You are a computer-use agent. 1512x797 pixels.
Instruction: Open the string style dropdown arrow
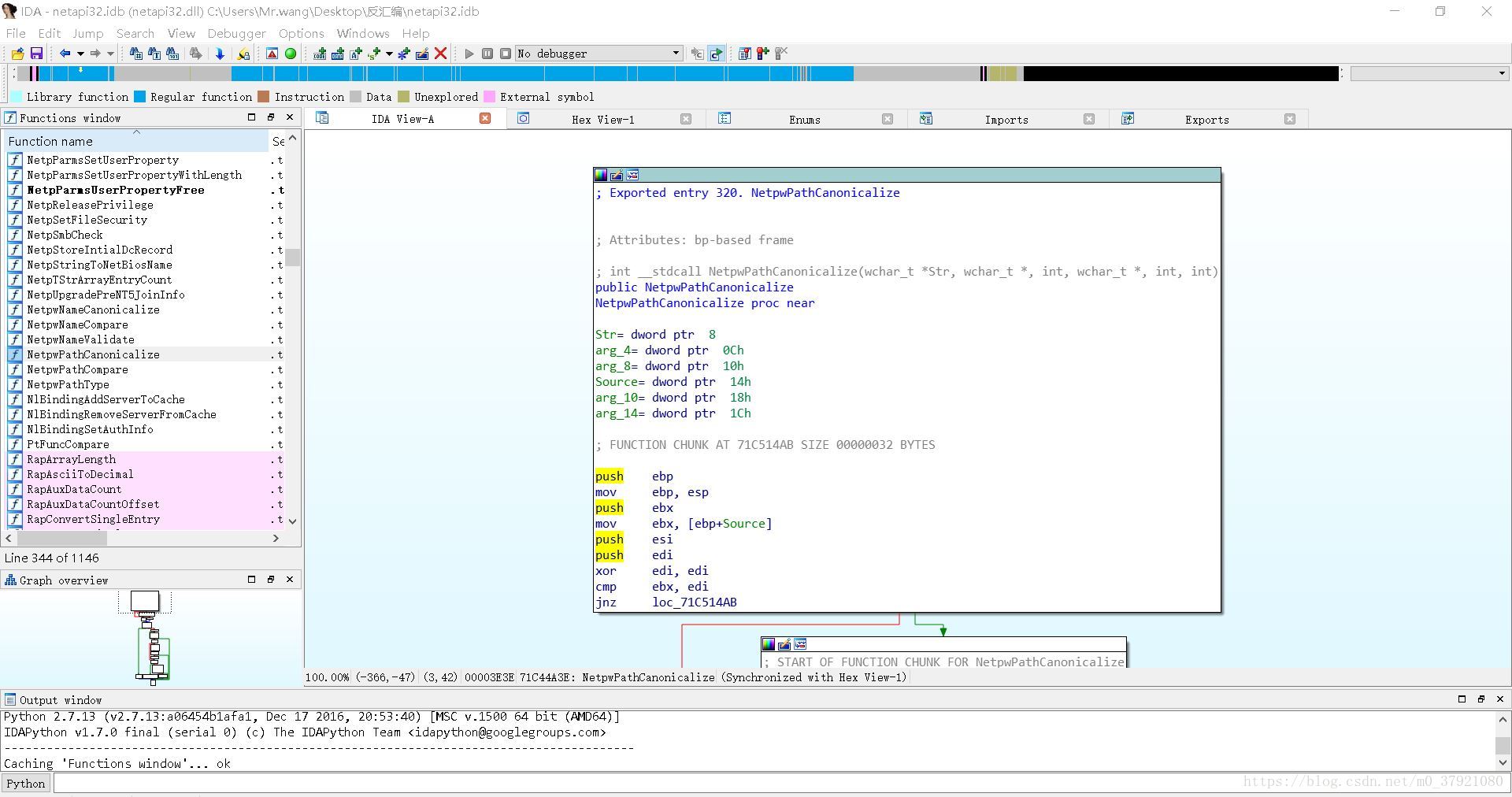[x=389, y=54]
